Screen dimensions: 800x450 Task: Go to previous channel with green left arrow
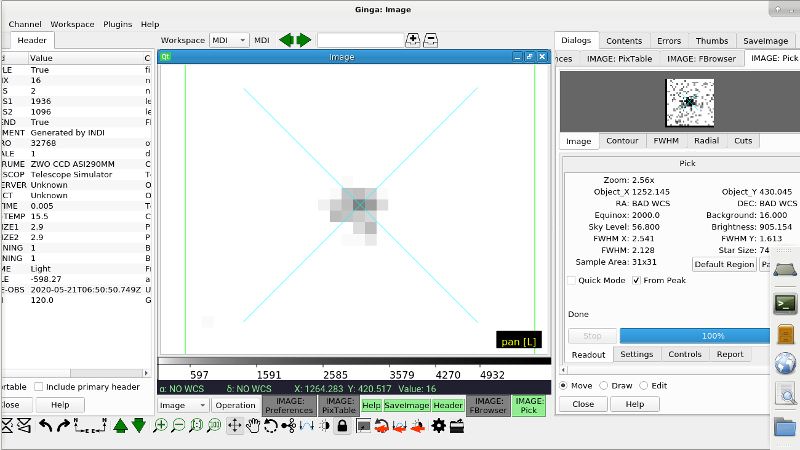tap(286, 40)
